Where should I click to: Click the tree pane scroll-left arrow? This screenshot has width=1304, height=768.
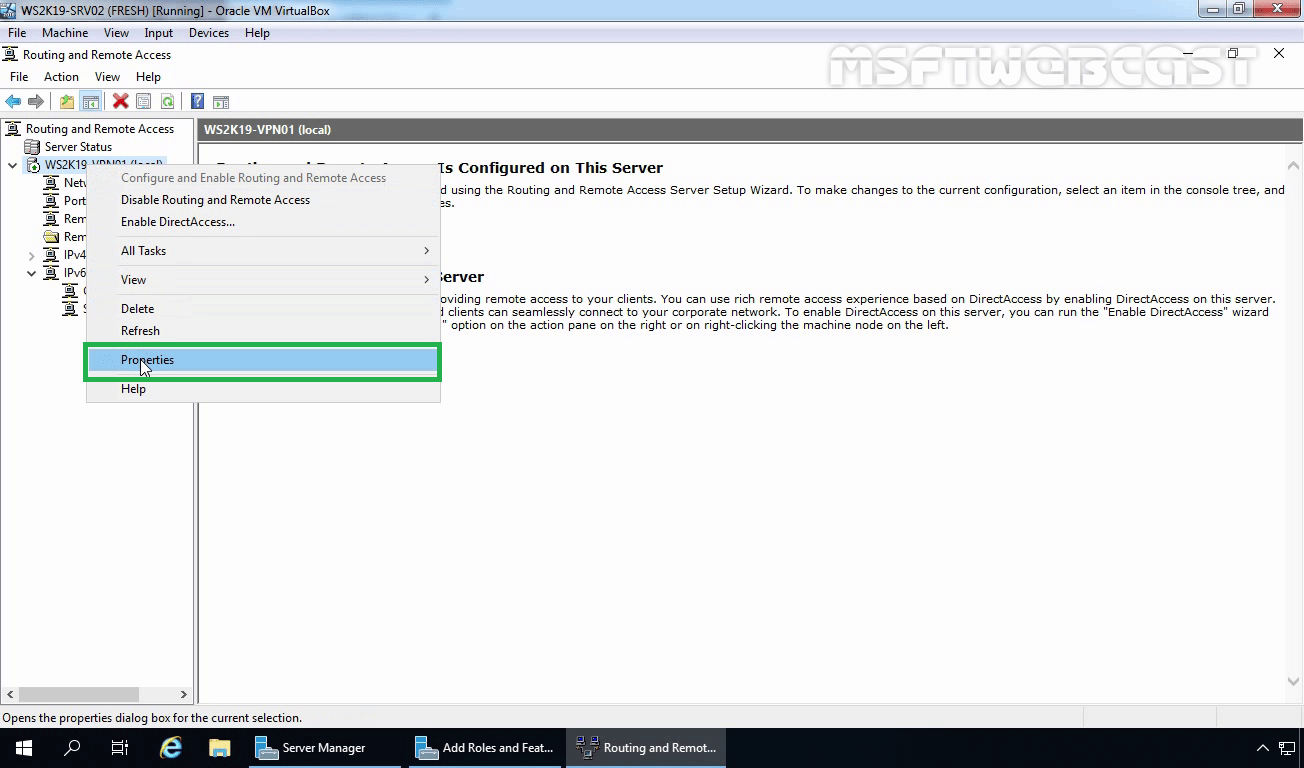10,694
